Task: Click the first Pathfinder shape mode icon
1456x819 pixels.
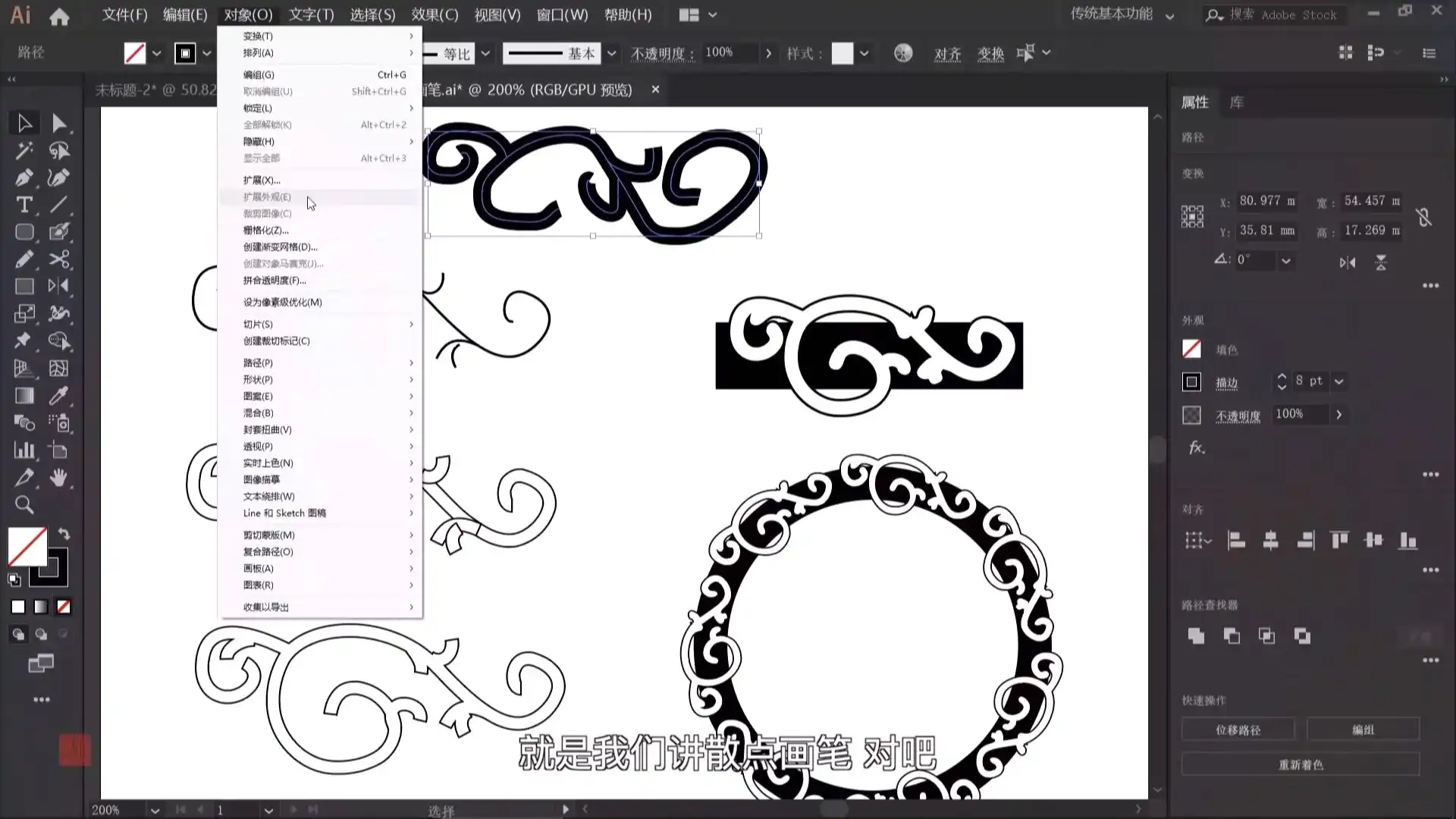Action: 1196,636
